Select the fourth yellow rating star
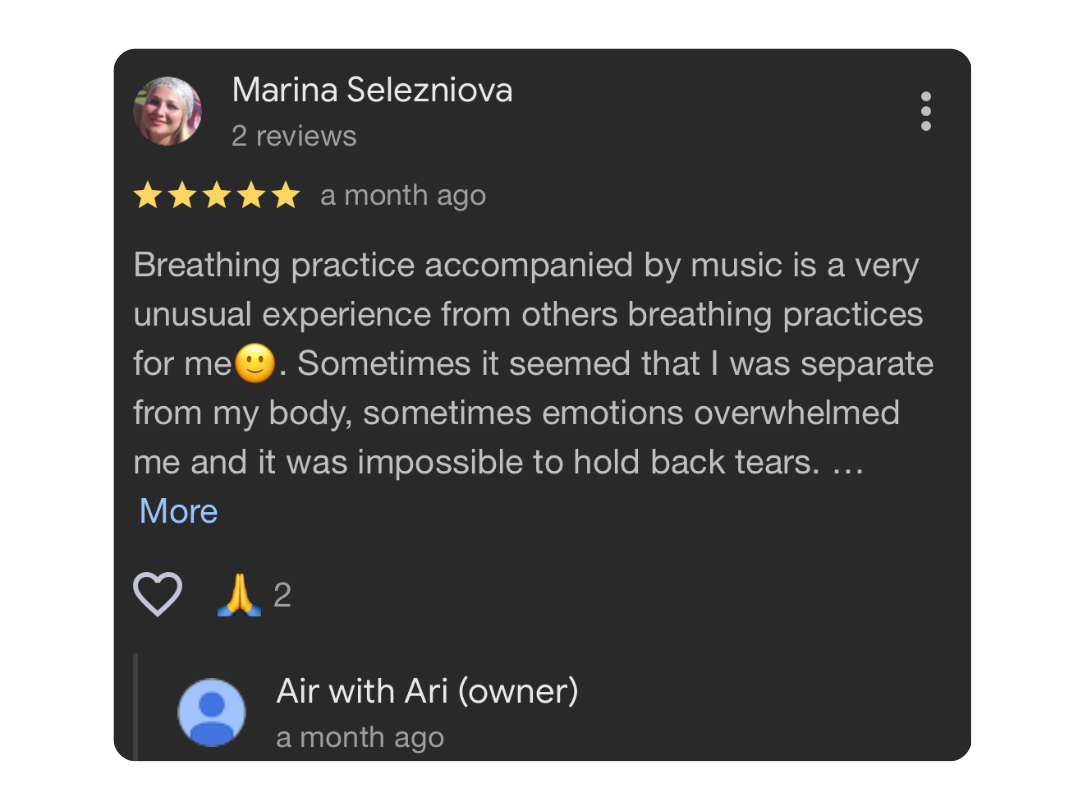1080x810 pixels. point(251,195)
